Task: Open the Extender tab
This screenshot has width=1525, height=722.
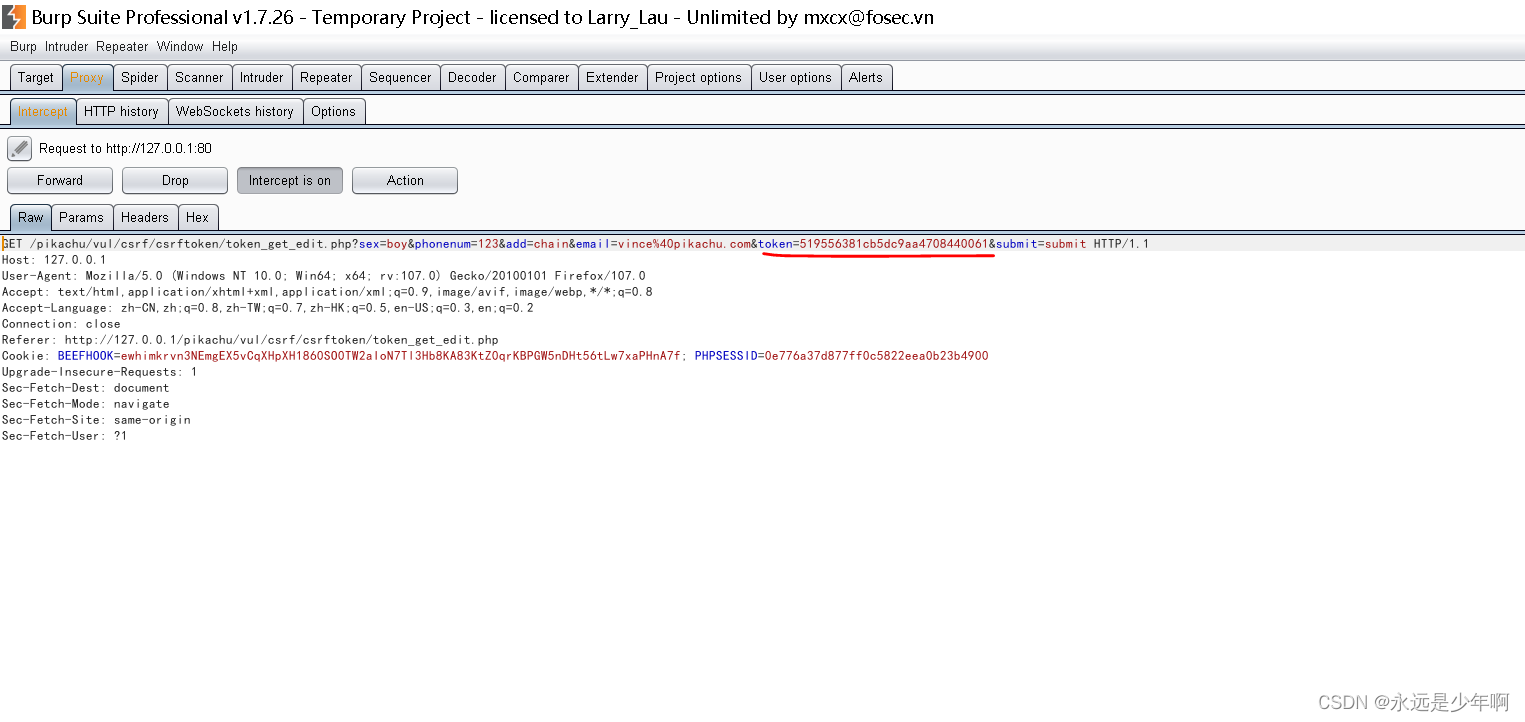Action: pos(612,77)
